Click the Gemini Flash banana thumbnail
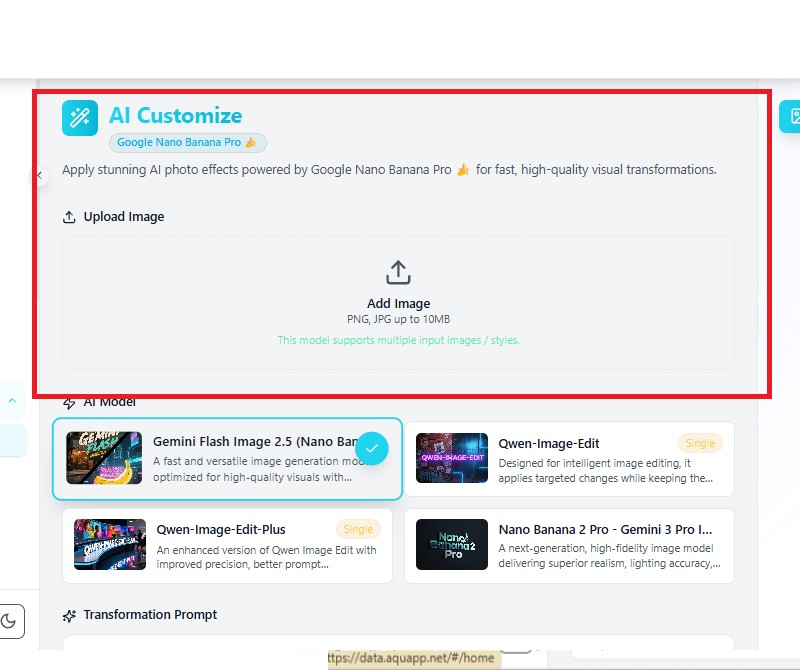 (104, 458)
